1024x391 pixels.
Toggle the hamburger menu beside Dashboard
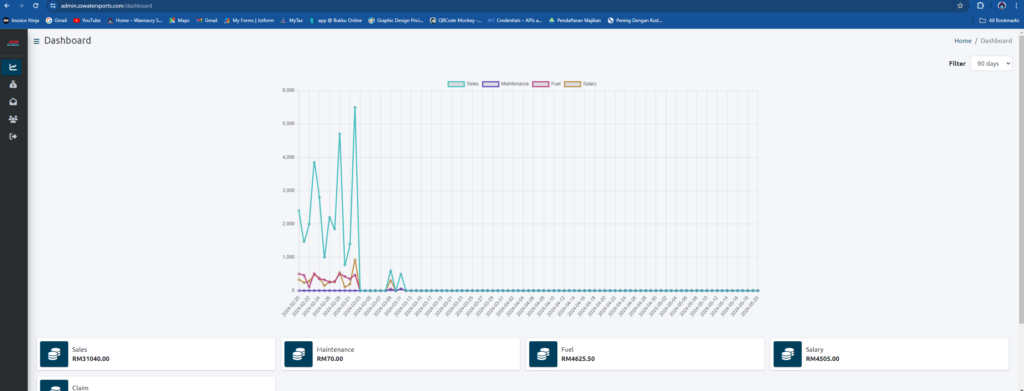(x=37, y=41)
